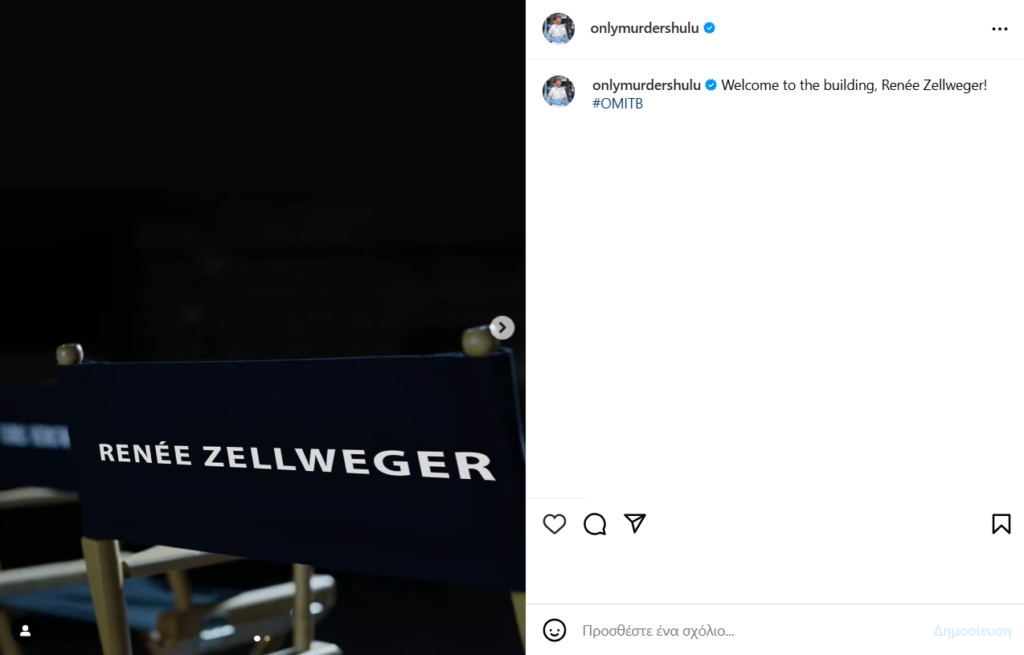Viewport: 1024px width, 655px height.
Task: Open onlymurdershulu username in header
Action: pyautogui.click(x=644, y=28)
